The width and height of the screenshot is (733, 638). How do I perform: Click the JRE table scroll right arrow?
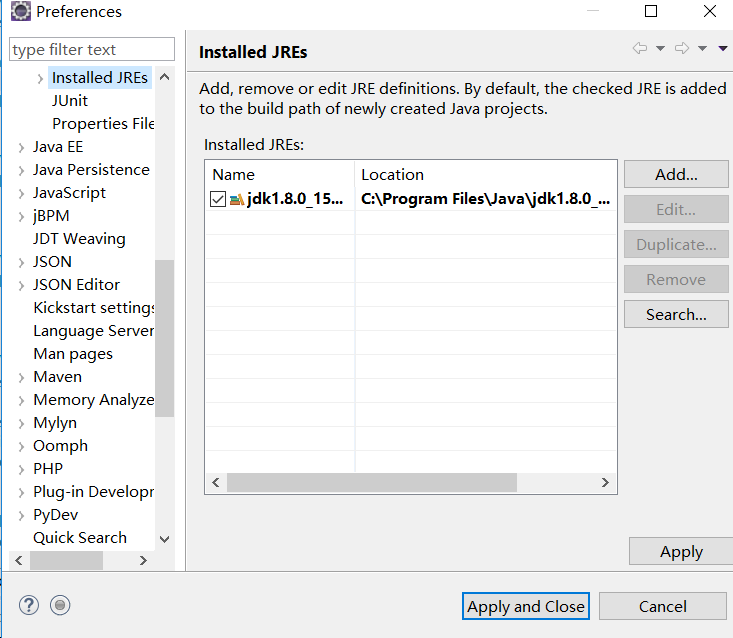605,482
